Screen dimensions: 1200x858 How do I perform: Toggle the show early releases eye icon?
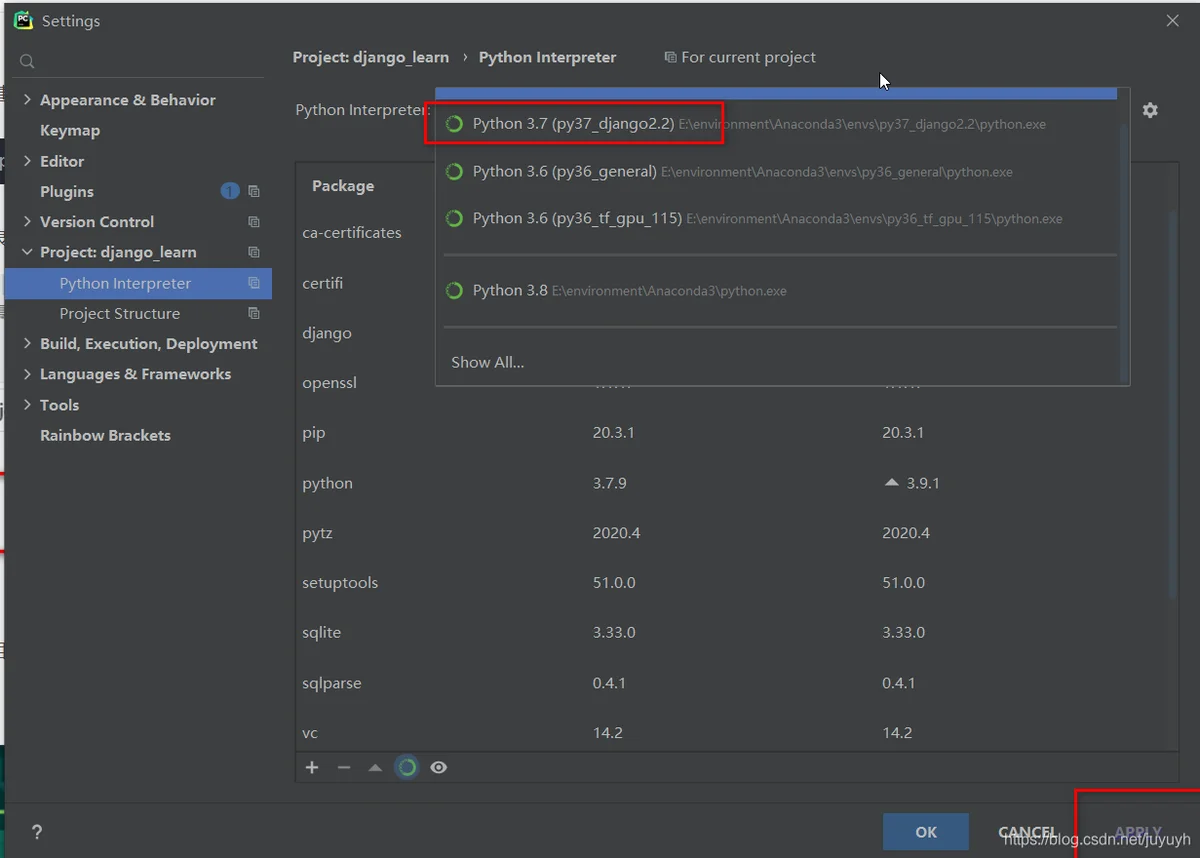439,768
